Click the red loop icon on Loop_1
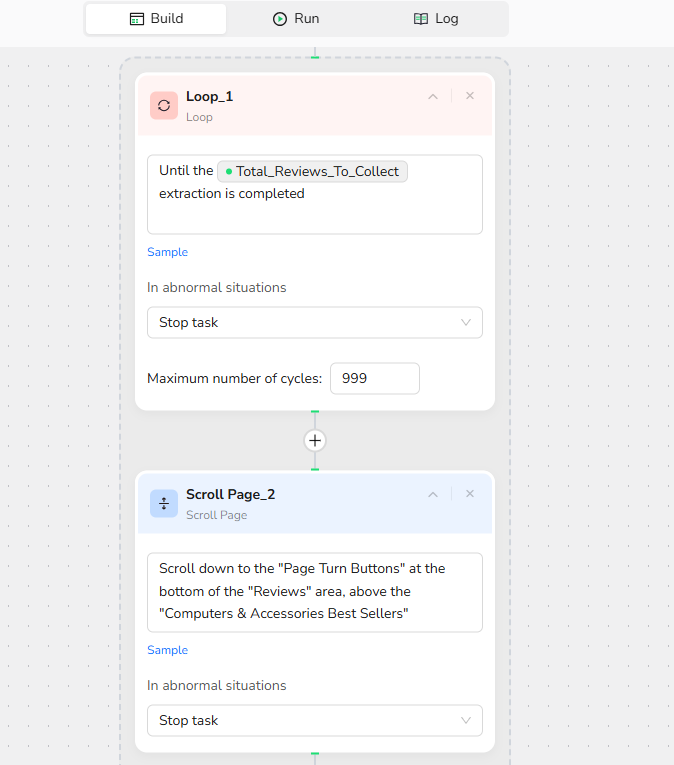Viewport: 674px width, 765px height. 164,105
